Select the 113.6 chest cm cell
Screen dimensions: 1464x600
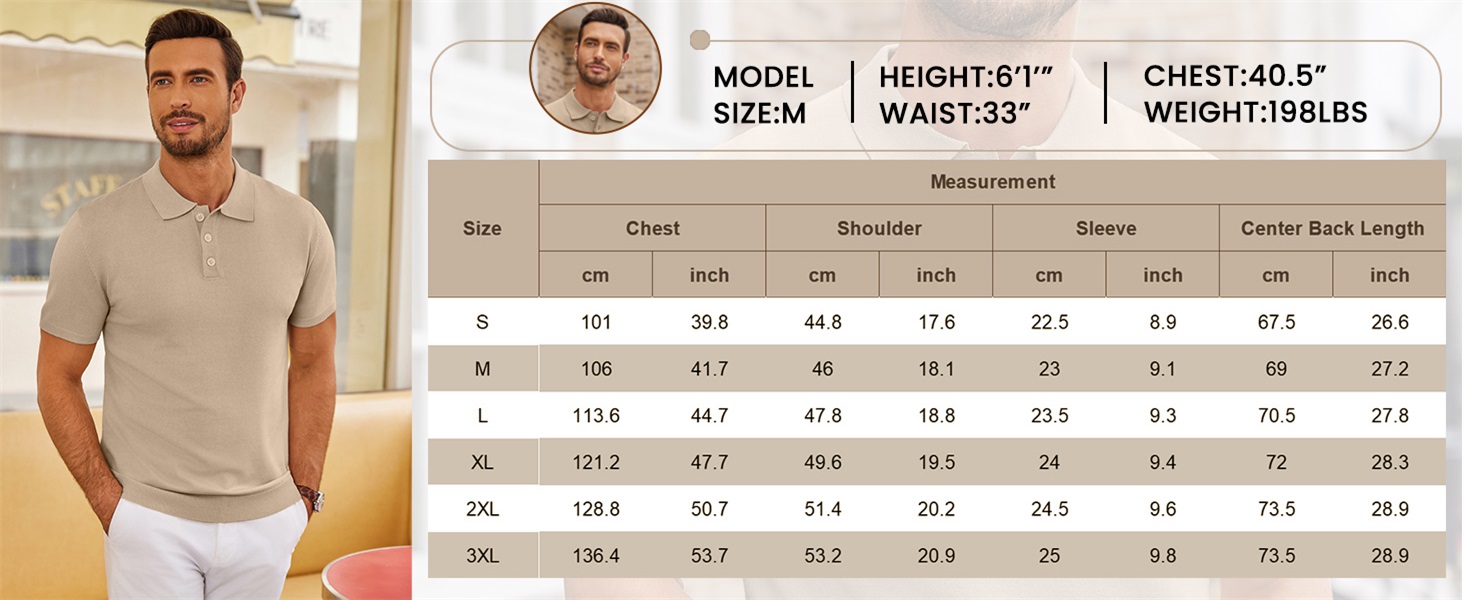click(596, 416)
